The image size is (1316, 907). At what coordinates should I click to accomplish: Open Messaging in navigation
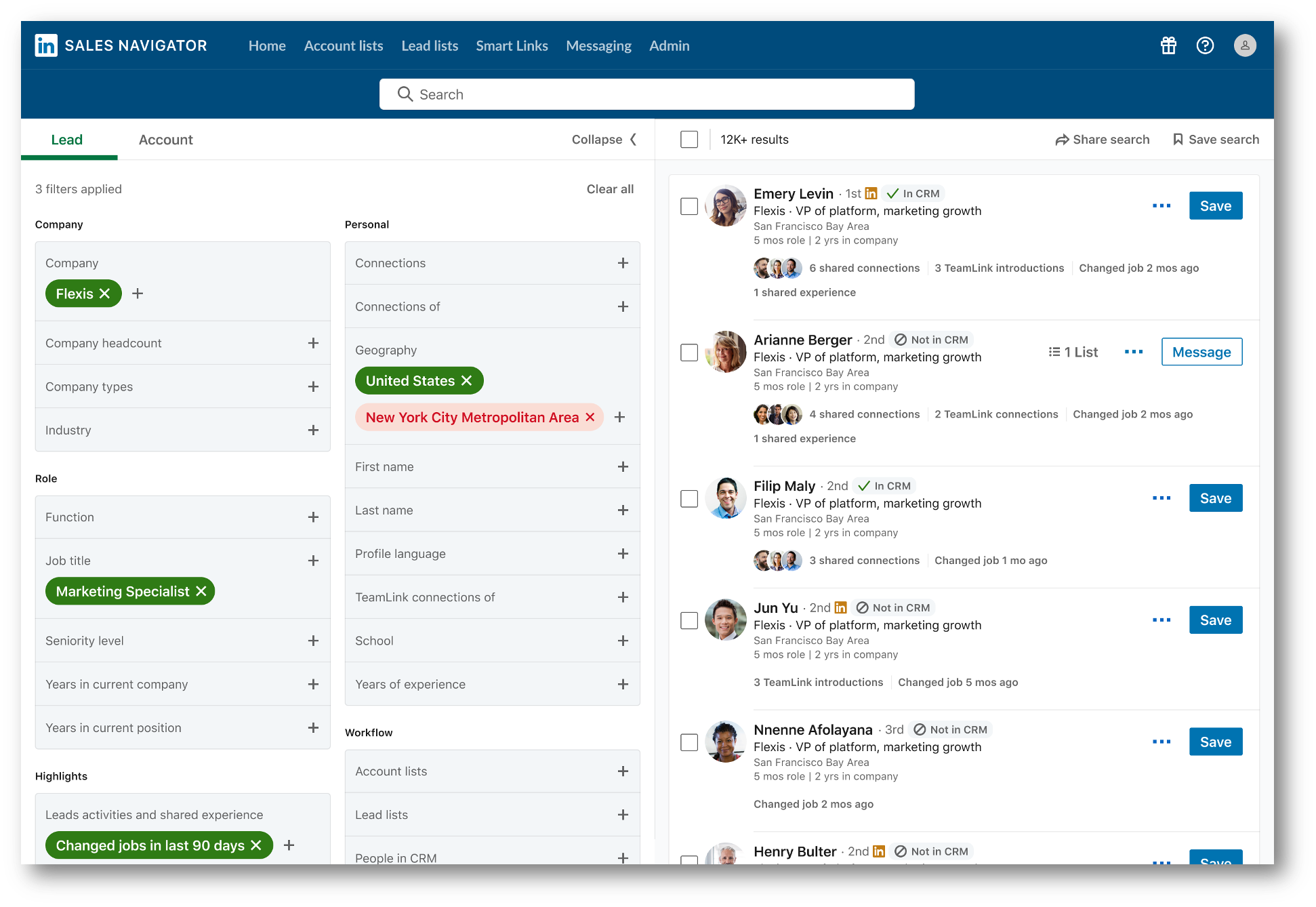[x=598, y=45]
